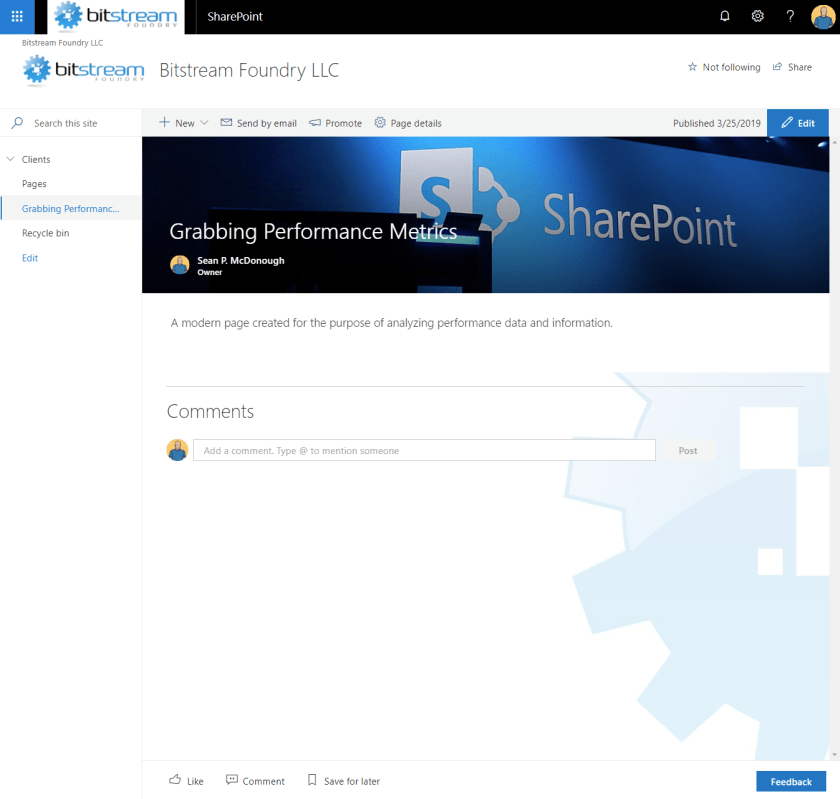Click the New plus button
Viewport: 840px width, 799px height.
pyautogui.click(x=177, y=123)
